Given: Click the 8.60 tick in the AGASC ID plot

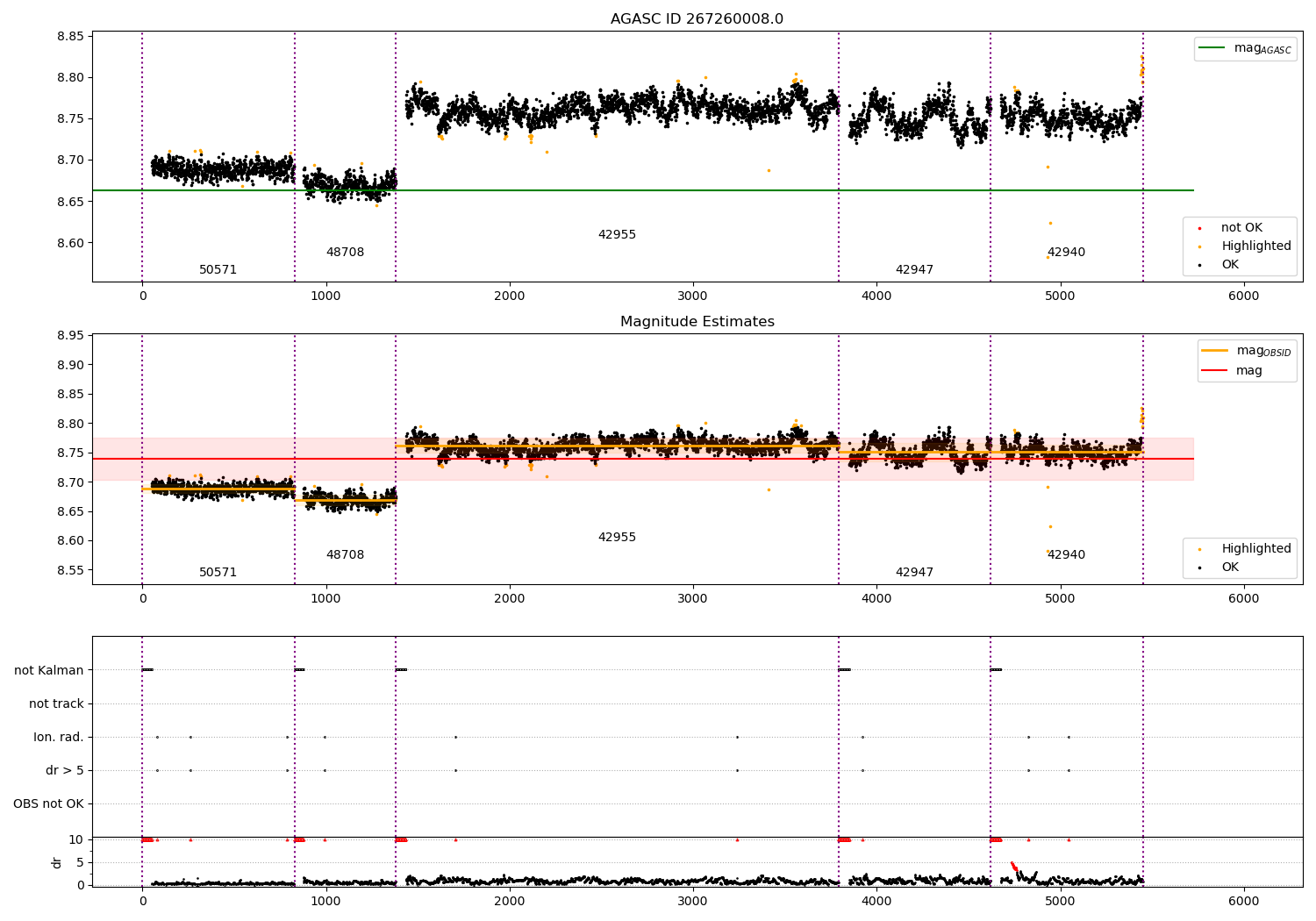Looking at the screenshot, I should click(x=69, y=244).
